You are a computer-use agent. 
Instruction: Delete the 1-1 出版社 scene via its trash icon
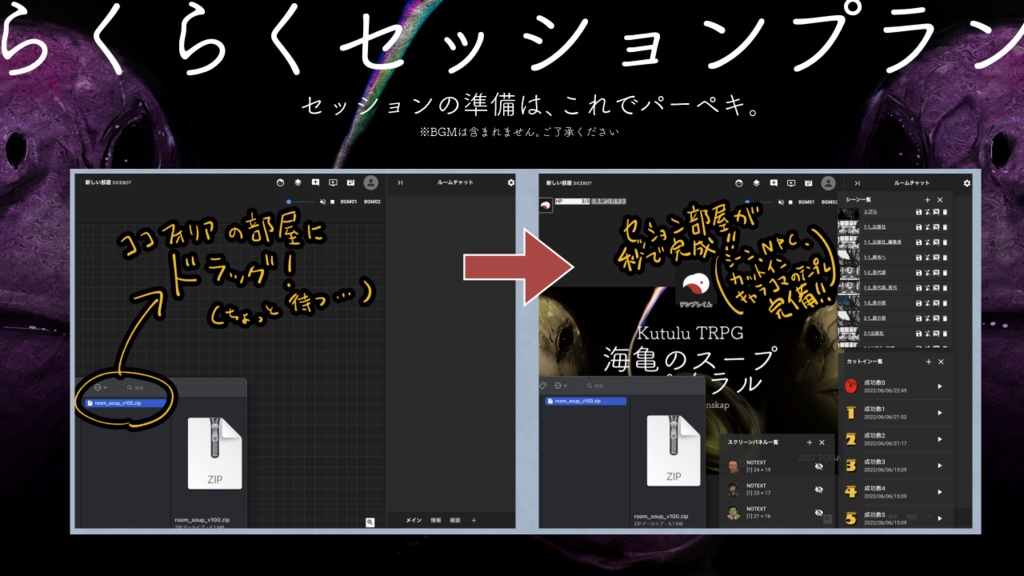[945, 227]
